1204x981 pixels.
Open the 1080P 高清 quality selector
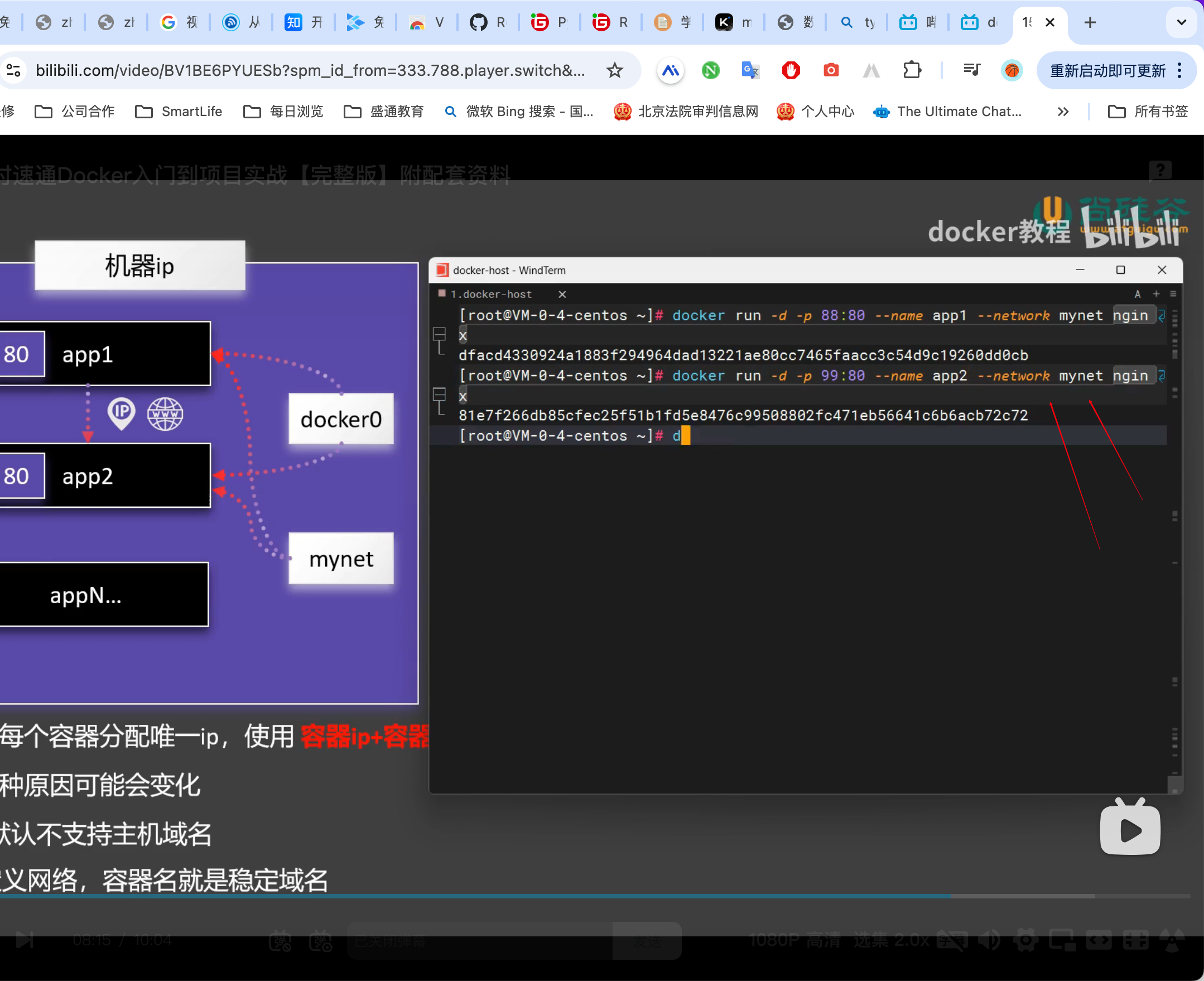point(794,940)
